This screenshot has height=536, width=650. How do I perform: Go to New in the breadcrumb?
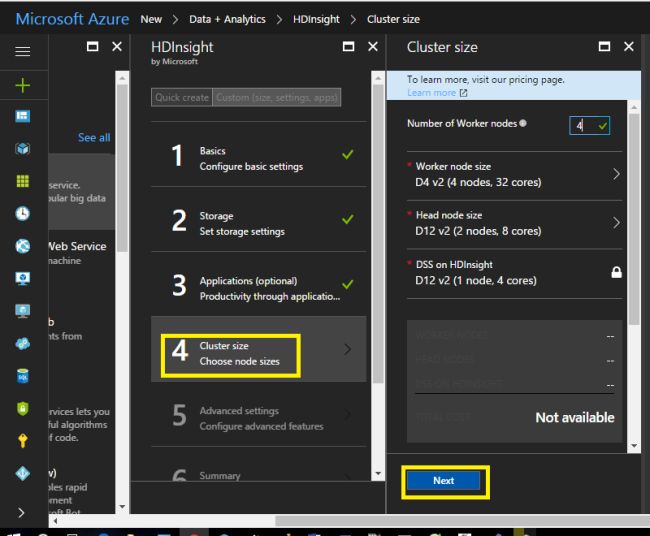tap(151, 19)
